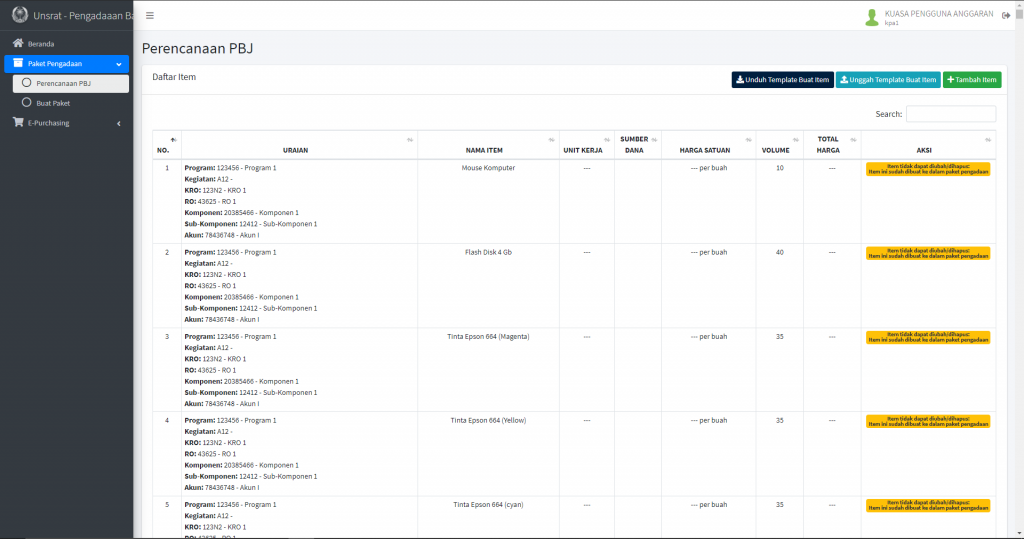Click the hamburger menu icon

point(150,16)
